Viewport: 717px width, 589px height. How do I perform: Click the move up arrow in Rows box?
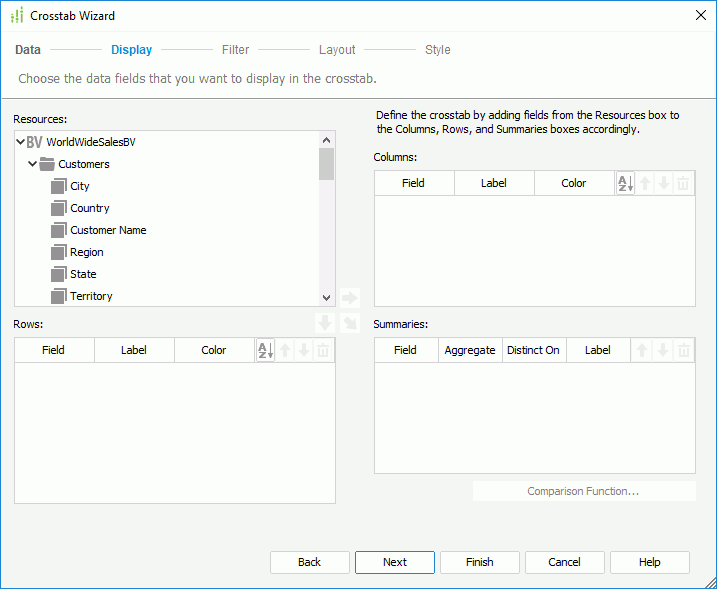pyautogui.click(x=285, y=350)
